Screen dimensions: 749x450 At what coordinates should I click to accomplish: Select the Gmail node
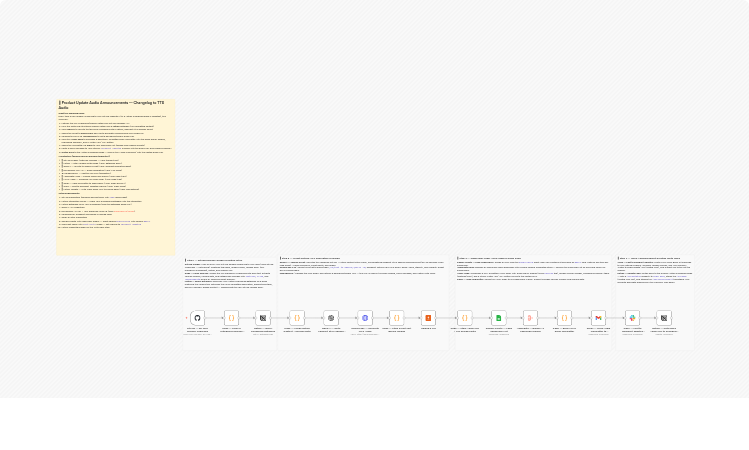coord(598,317)
